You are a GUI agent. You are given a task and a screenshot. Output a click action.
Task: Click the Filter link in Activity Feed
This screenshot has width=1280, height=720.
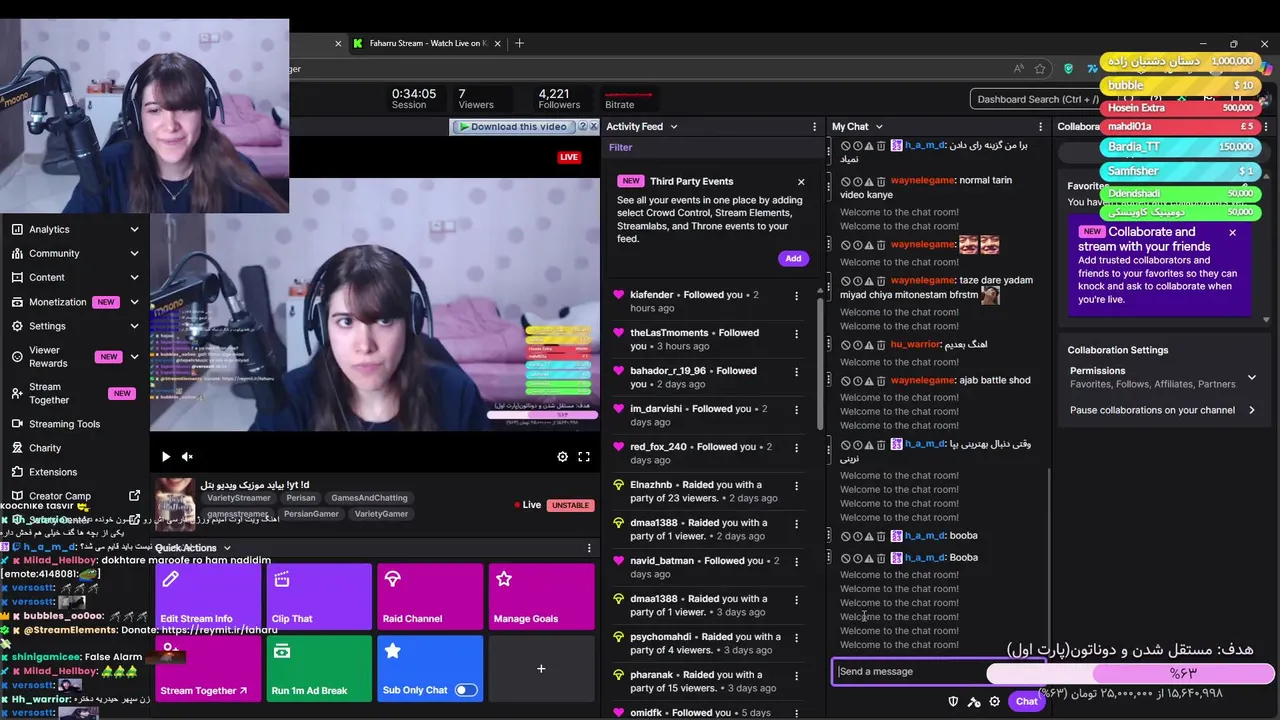pos(620,147)
